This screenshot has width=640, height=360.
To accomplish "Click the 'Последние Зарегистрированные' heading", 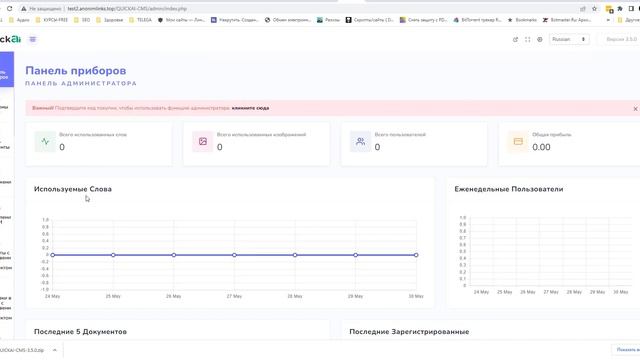I will (409, 332).
